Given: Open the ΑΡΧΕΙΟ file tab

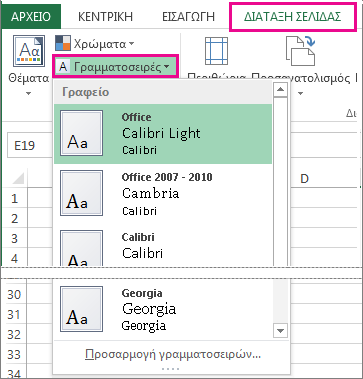Looking at the screenshot, I should tap(31, 16).
